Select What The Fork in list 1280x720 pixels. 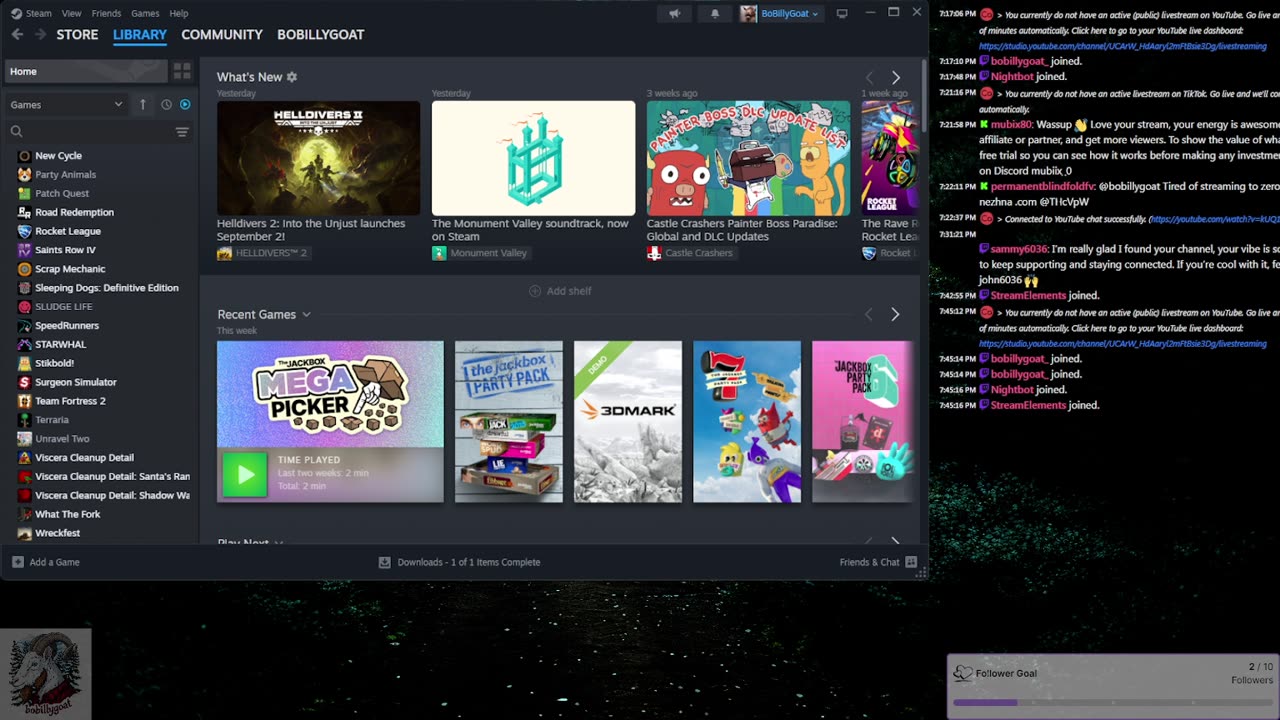[x=67, y=514]
